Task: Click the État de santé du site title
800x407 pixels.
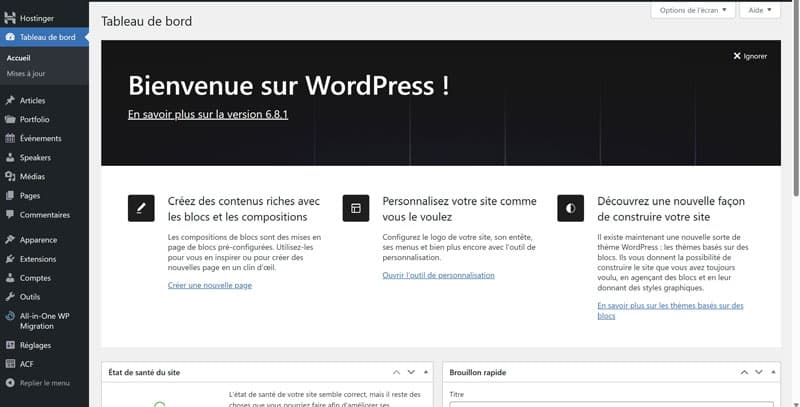Action: pyautogui.click(x=144, y=372)
